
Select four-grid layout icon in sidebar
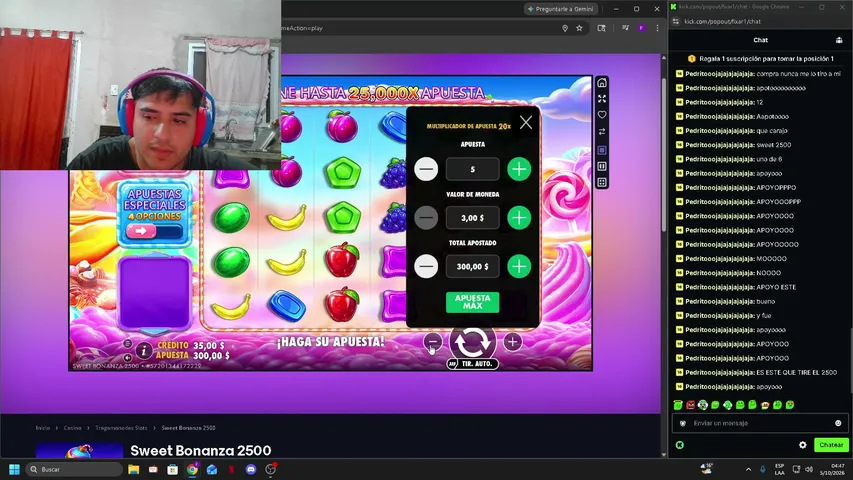pos(602,183)
